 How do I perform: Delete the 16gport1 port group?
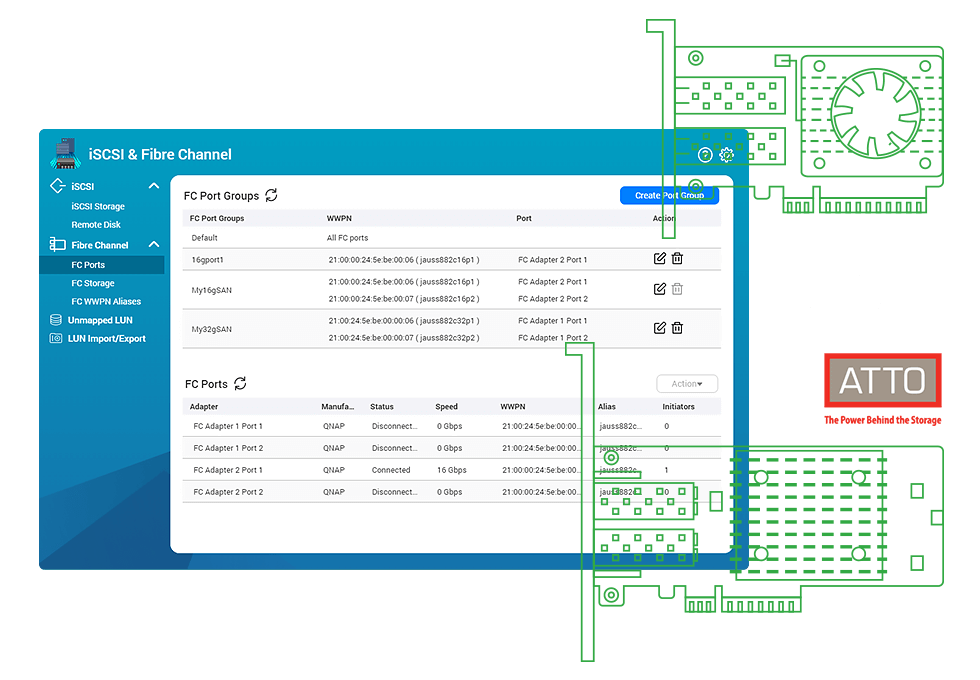pyautogui.click(x=677, y=259)
